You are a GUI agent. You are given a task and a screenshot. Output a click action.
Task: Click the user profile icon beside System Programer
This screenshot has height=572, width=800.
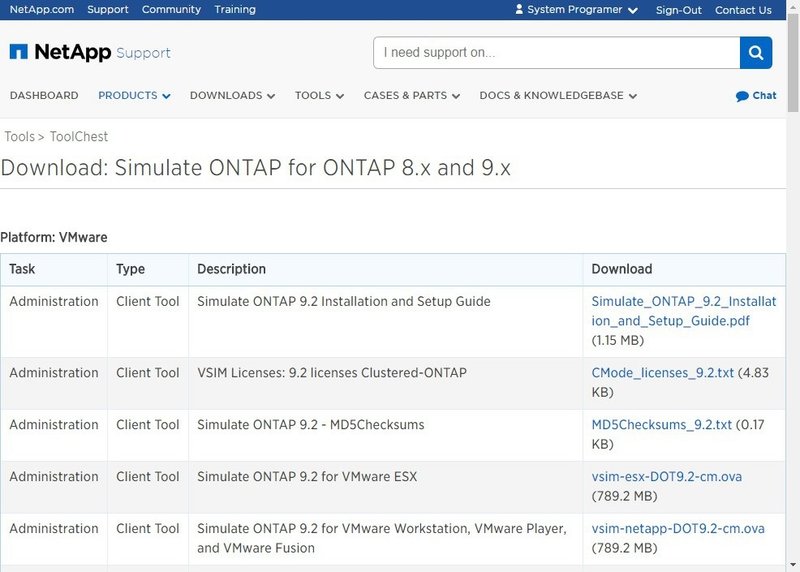coord(519,10)
